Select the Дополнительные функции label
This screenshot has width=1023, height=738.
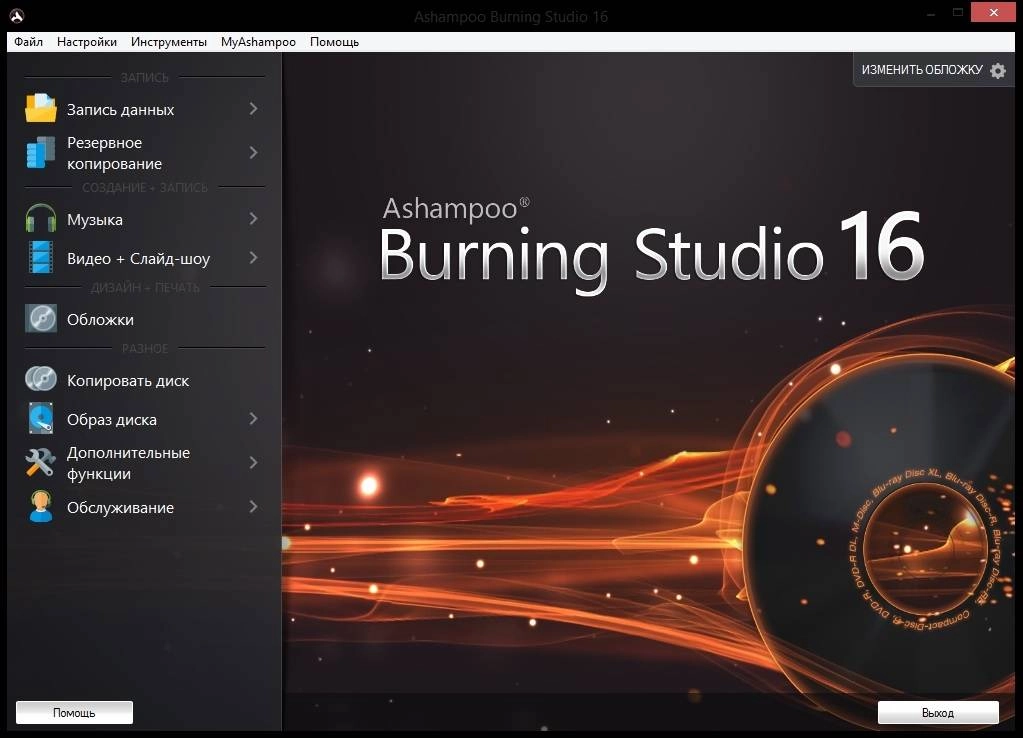[x=128, y=463]
